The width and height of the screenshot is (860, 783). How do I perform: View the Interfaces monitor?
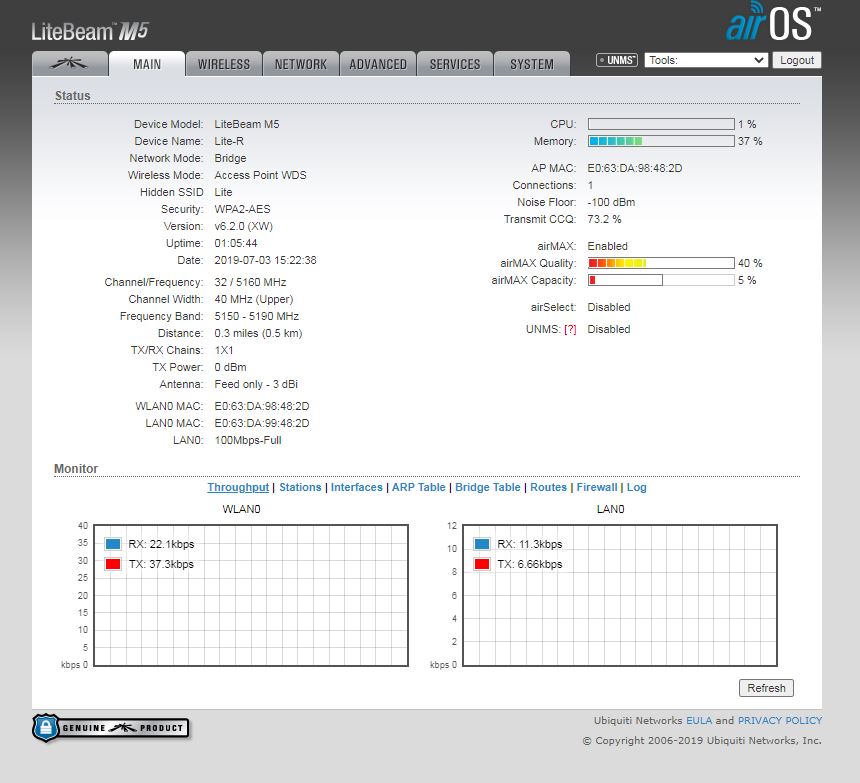click(357, 487)
